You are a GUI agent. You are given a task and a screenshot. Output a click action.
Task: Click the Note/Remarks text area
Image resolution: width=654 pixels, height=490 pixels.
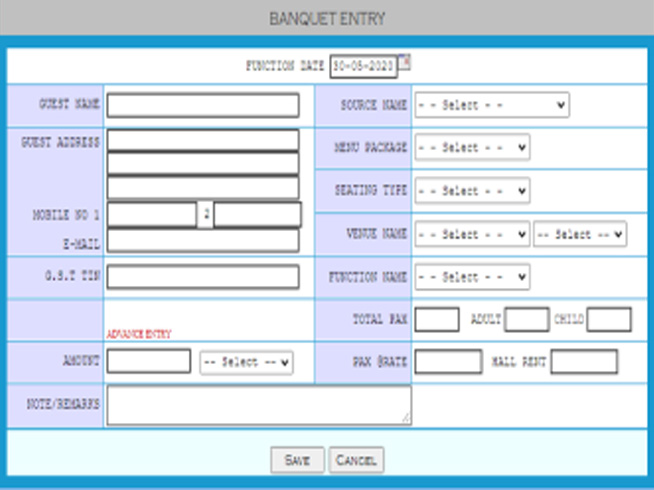[x=259, y=405]
